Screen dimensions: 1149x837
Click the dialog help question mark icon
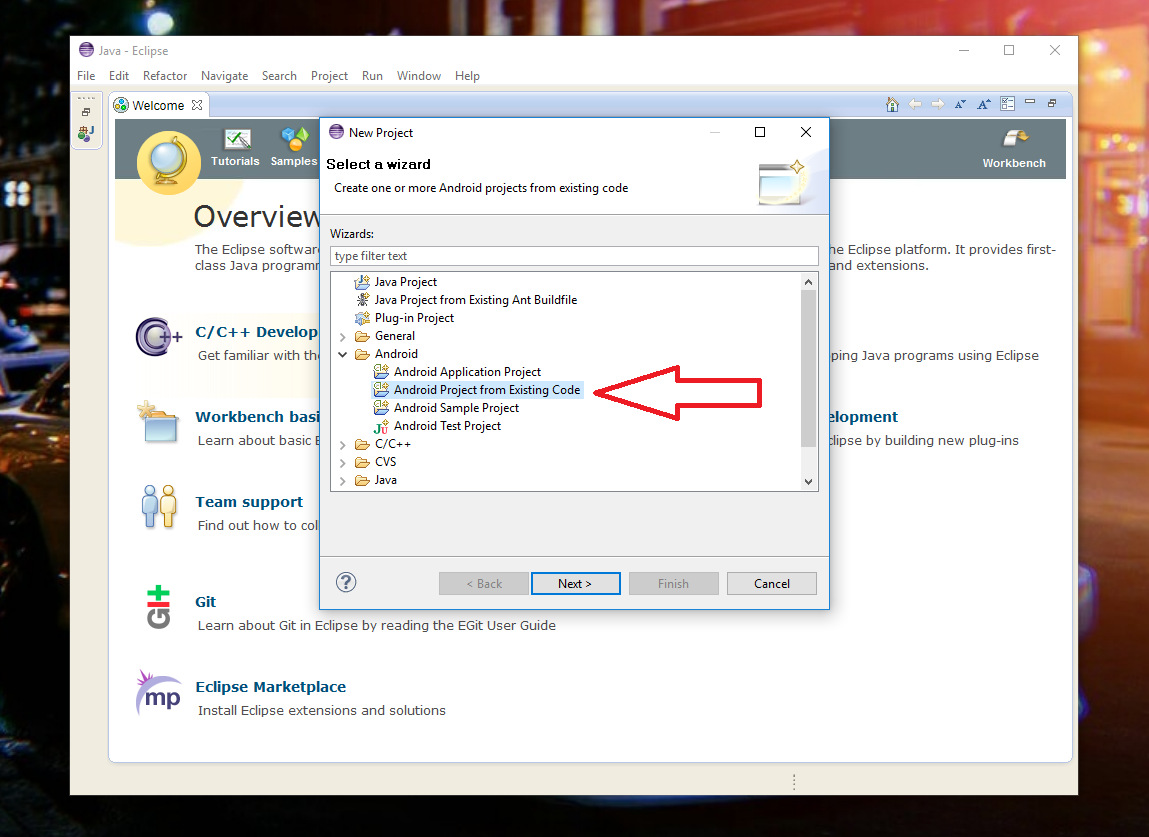pos(346,582)
